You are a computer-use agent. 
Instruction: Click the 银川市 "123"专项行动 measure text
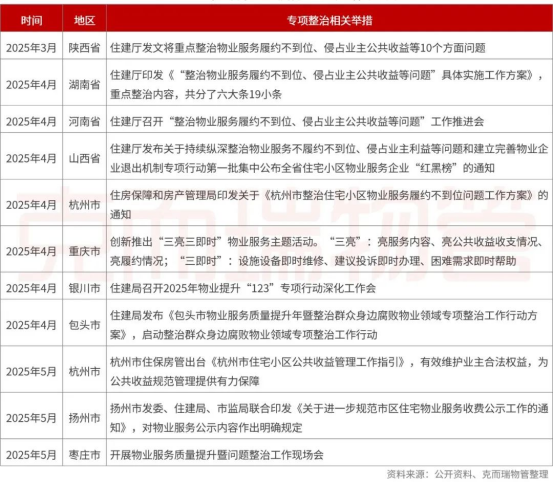point(243,288)
